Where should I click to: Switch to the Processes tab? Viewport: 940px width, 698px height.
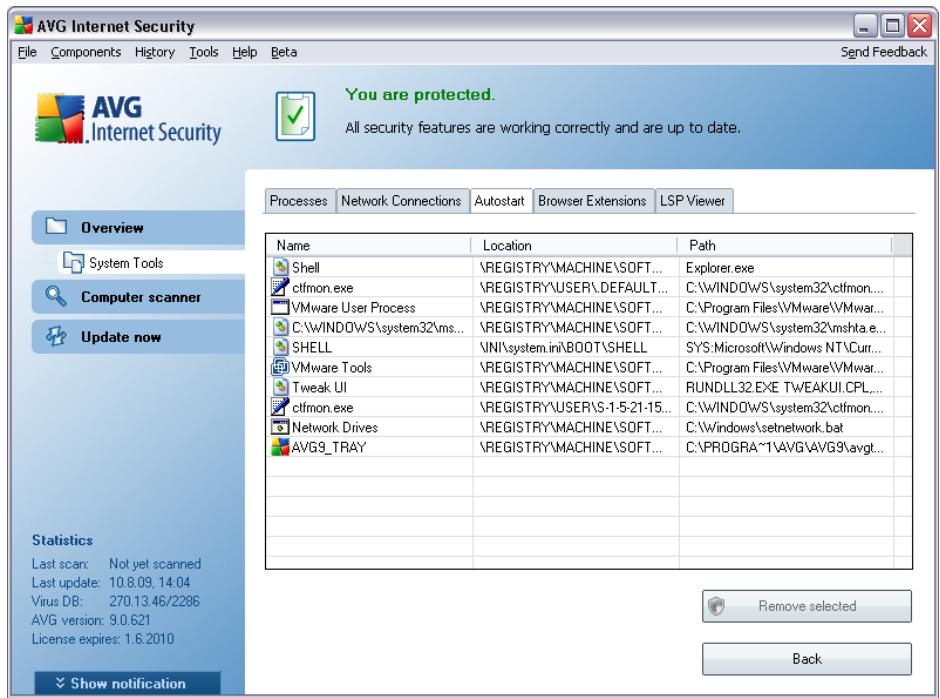tap(299, 201)
